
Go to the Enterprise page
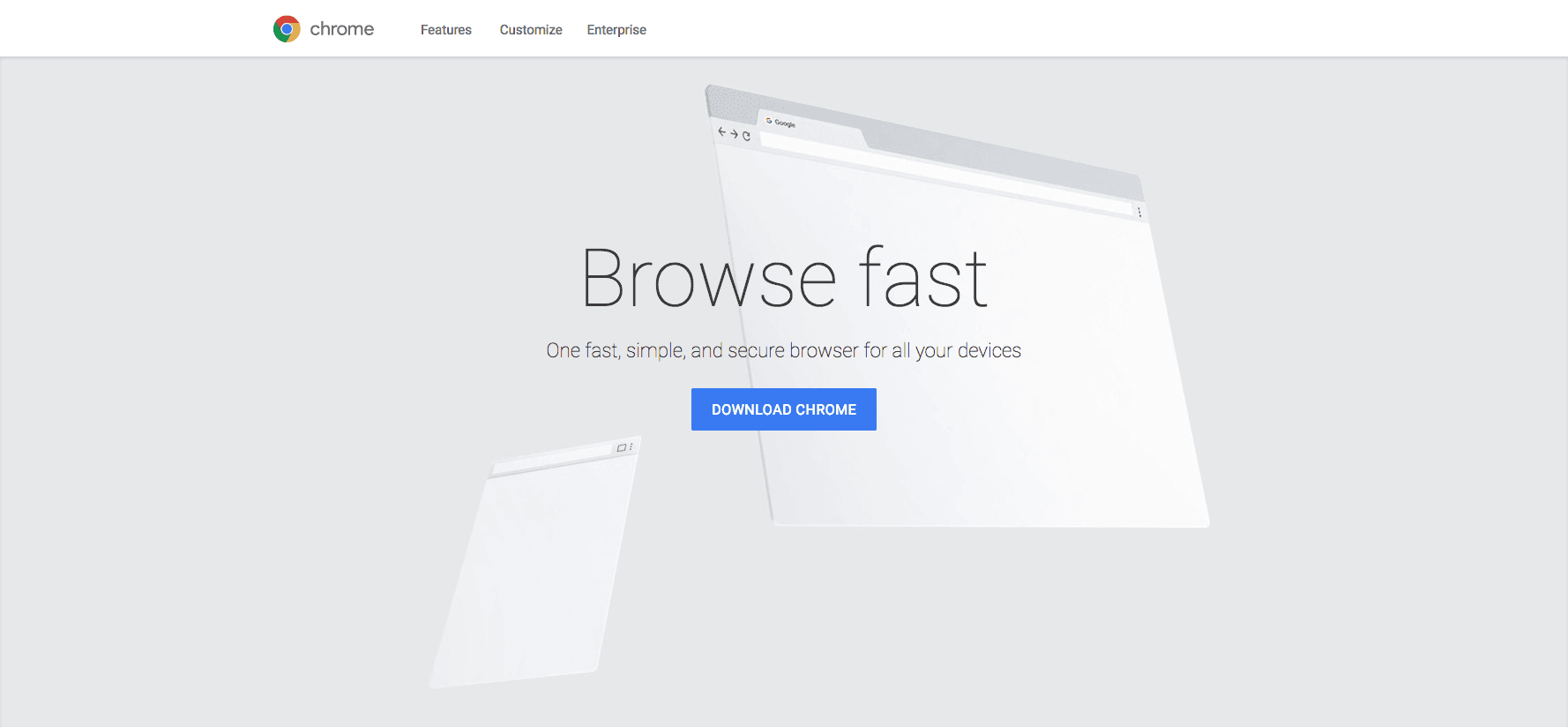tap(616, 30)
